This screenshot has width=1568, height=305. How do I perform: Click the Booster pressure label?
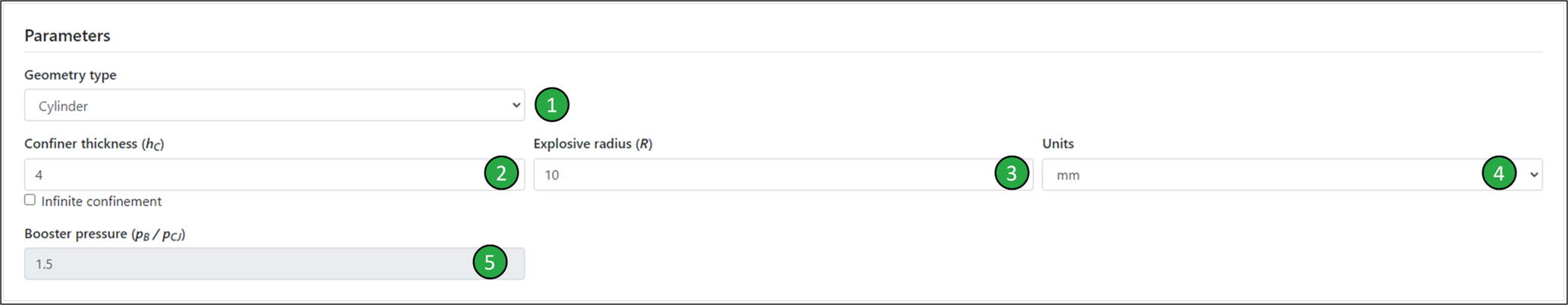click(105, 234)
